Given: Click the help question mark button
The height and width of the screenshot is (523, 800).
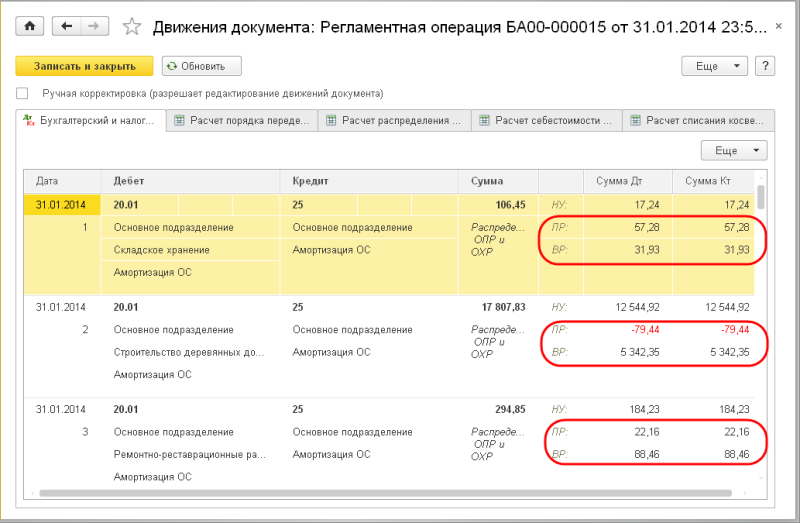Looking at the screenshot, I should pyautogui.click(x=766, y=66).
